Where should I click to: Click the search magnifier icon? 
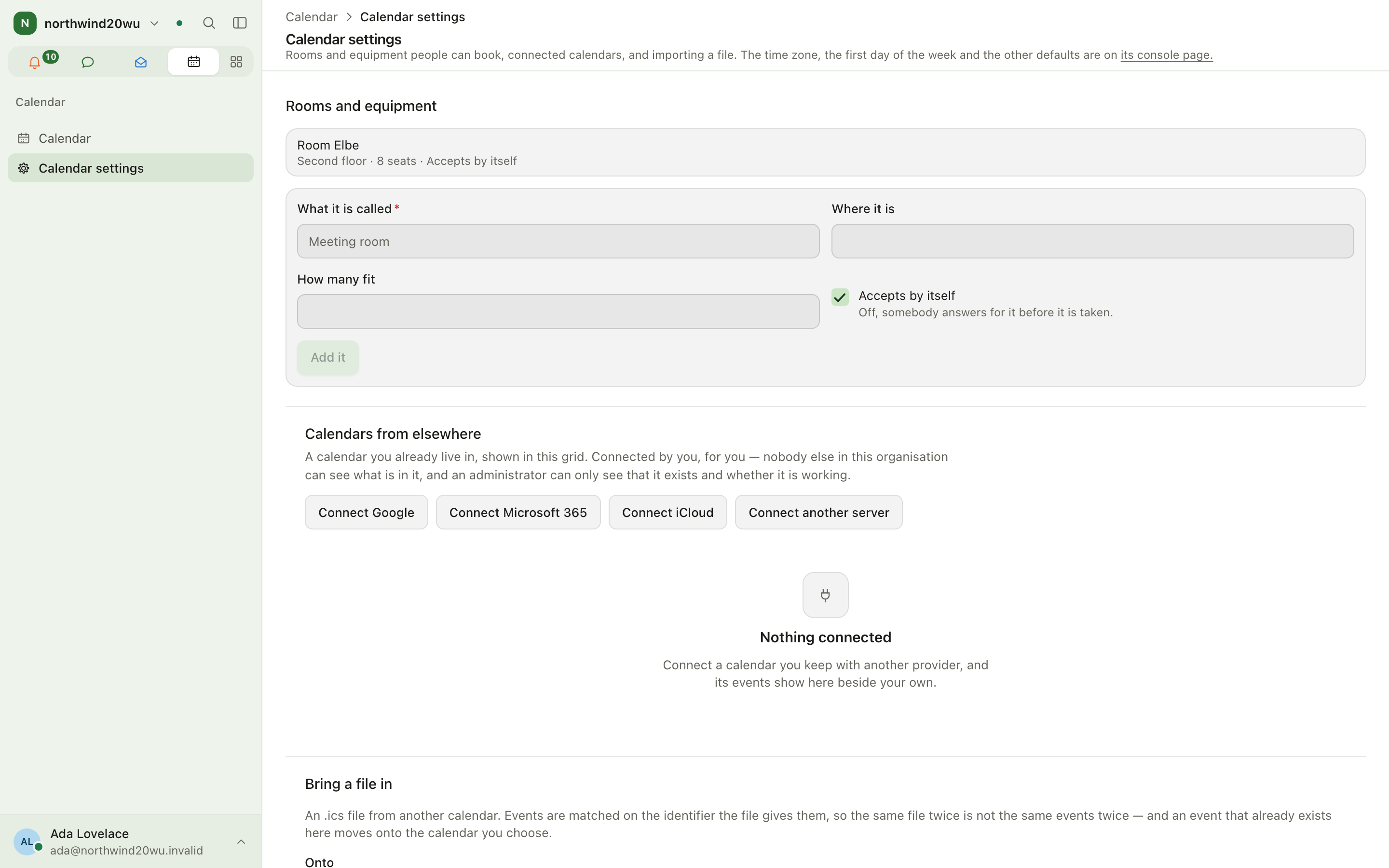click(x=209, y=23)
